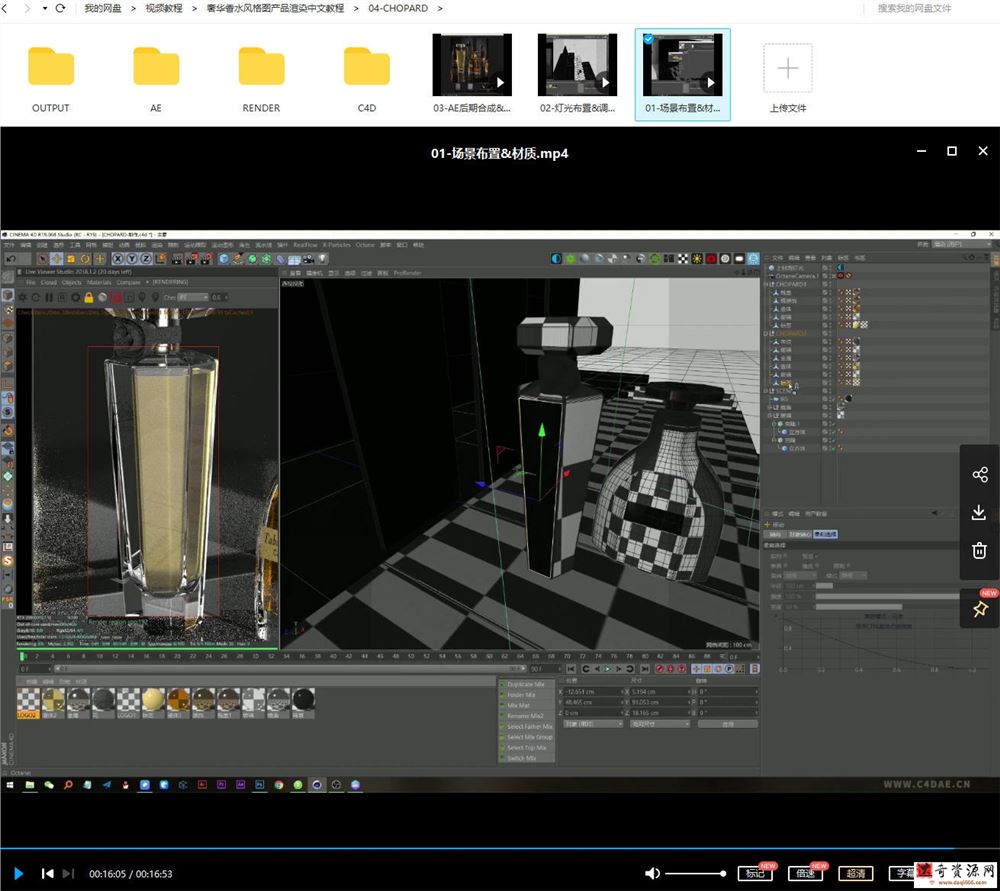Viewport: 1000px width, 891px height.
Task: Click the pin icon with NEW badge
Action: pos(980,609)
